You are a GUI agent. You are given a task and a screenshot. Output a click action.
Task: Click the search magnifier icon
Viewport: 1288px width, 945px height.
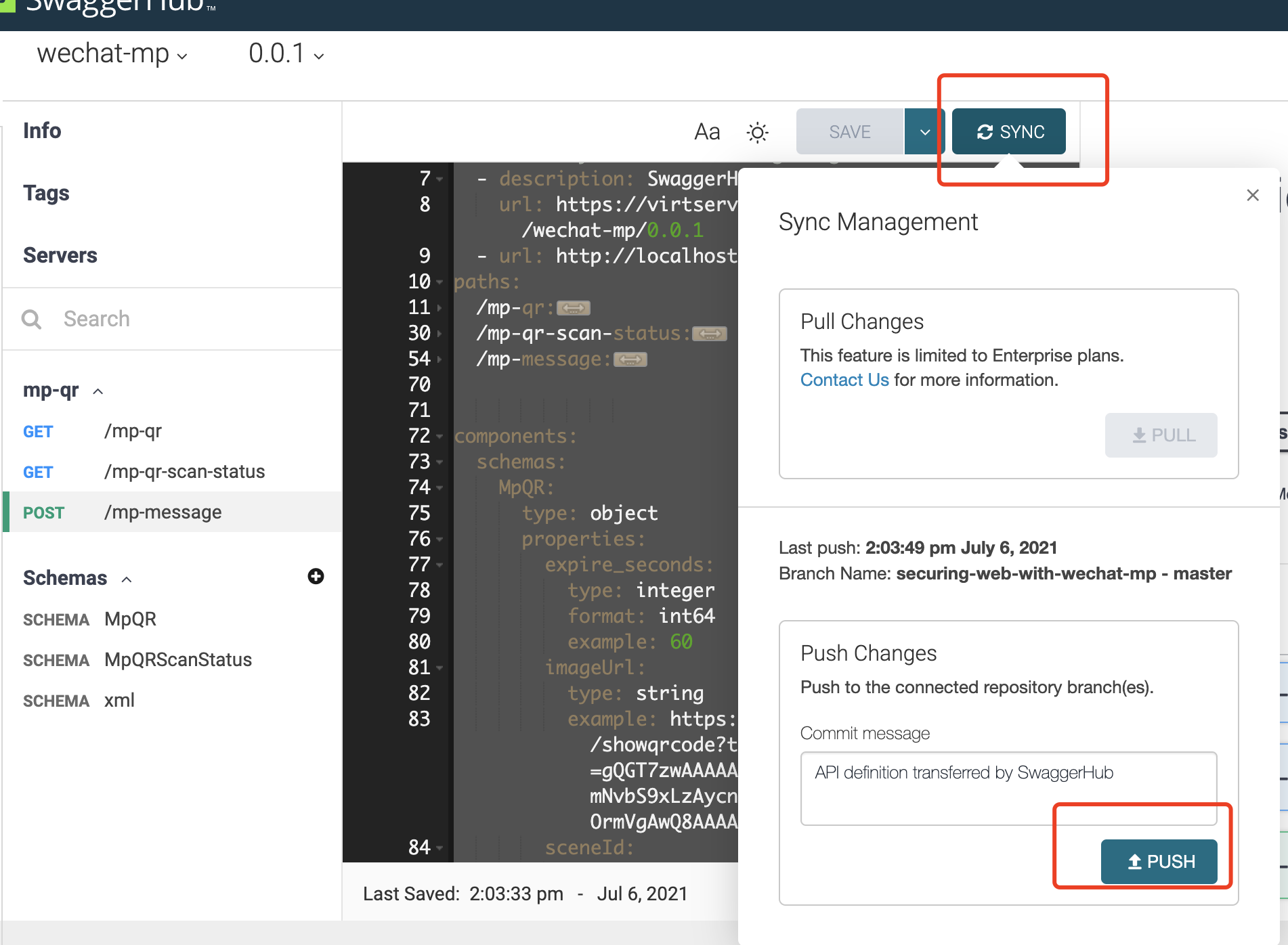[31, 319]
